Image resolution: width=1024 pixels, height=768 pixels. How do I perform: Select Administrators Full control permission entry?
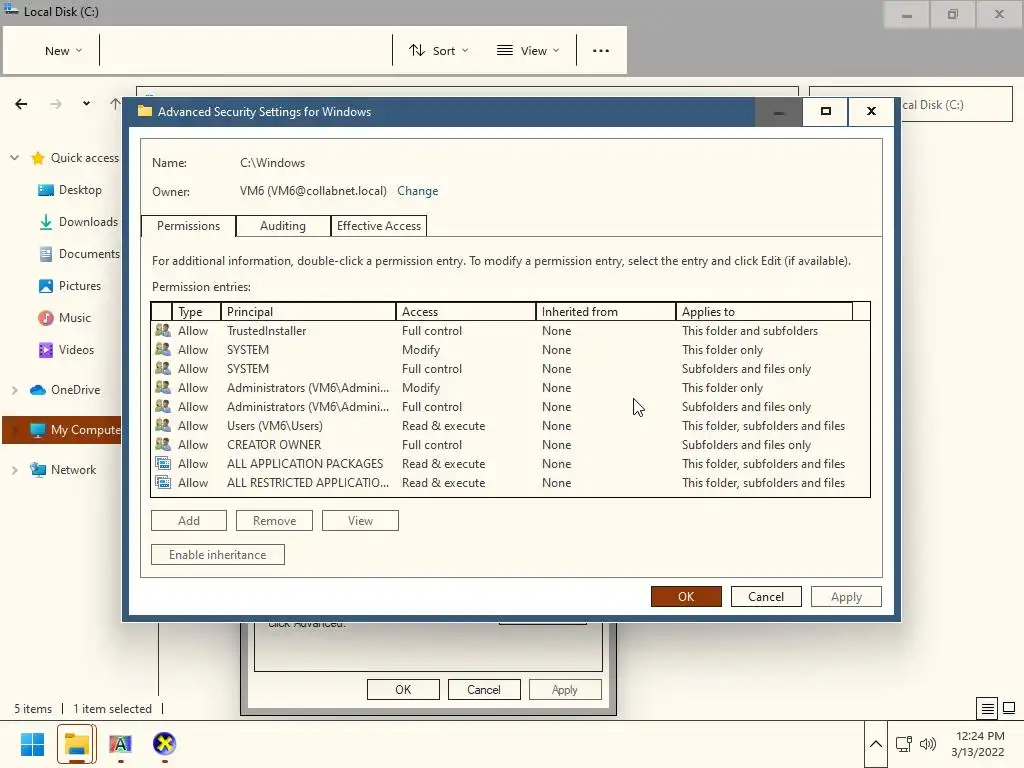click(510, 406)
